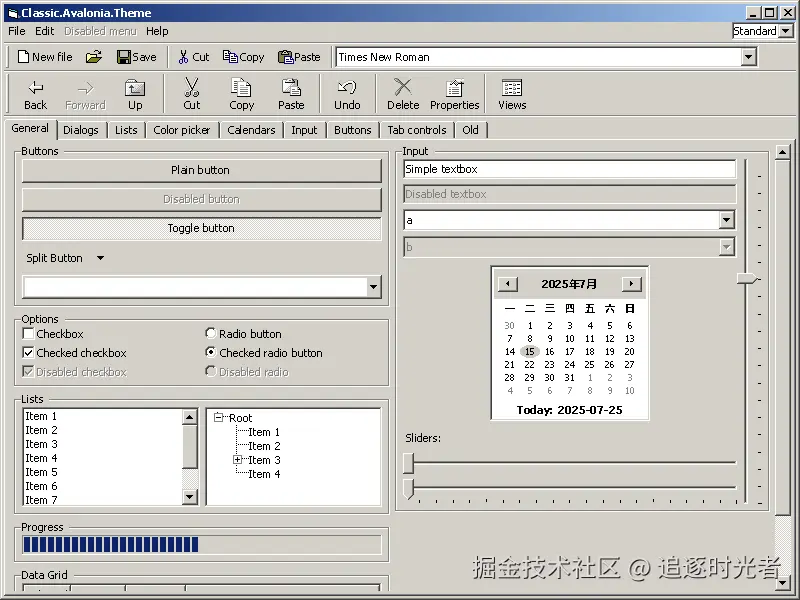The width and height of the screenshot is (800, 600).
Task: Click the vertical slider thumb
Action: tap(748, 279)
